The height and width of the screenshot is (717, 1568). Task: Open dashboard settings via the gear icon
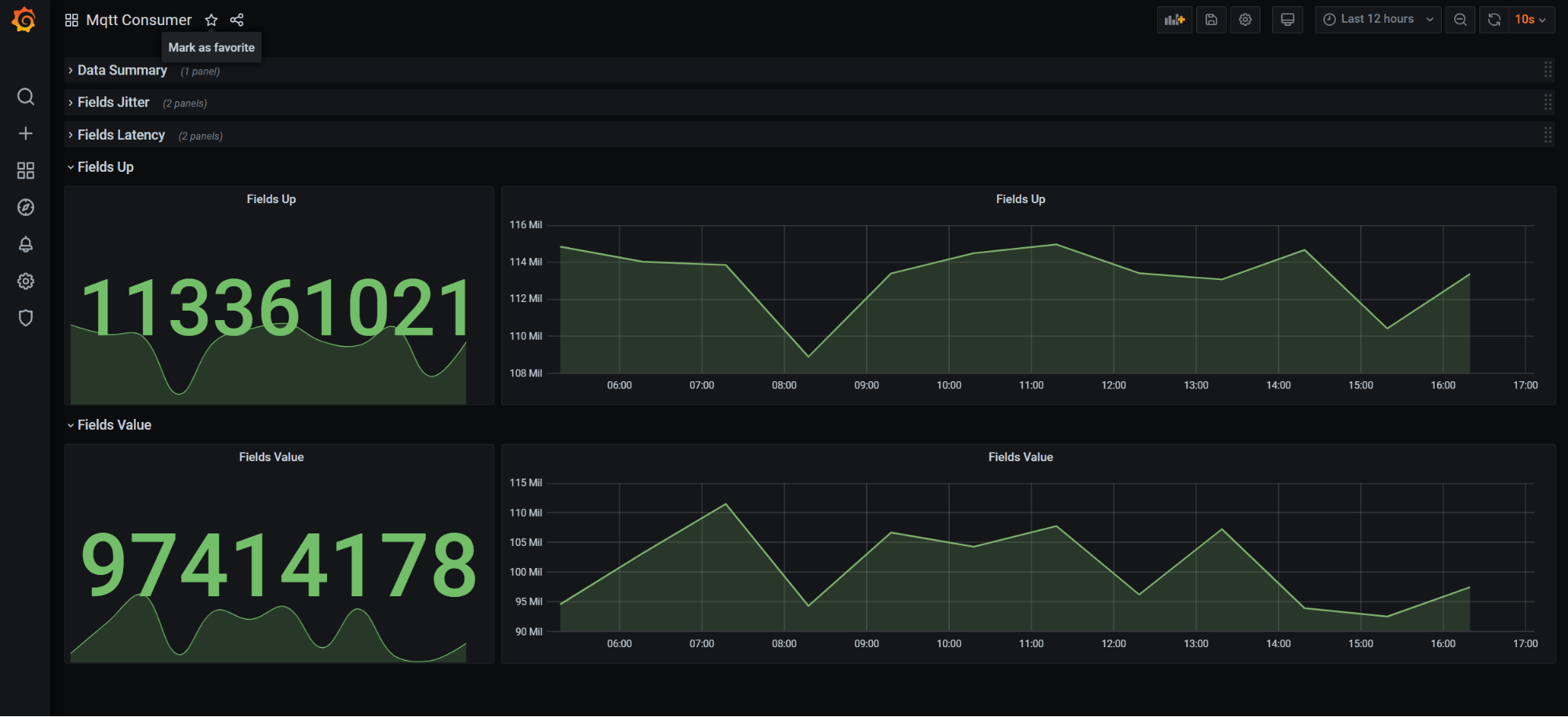1245,19
